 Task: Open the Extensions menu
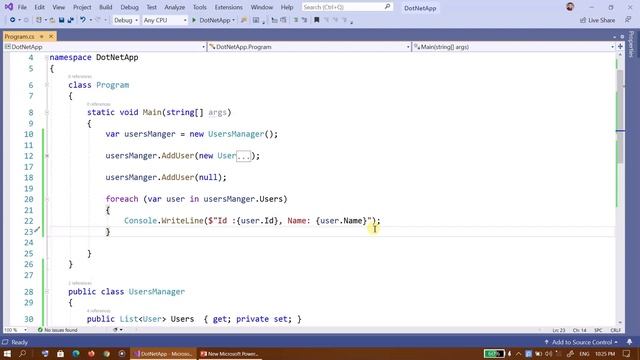(x=229, y=7)
